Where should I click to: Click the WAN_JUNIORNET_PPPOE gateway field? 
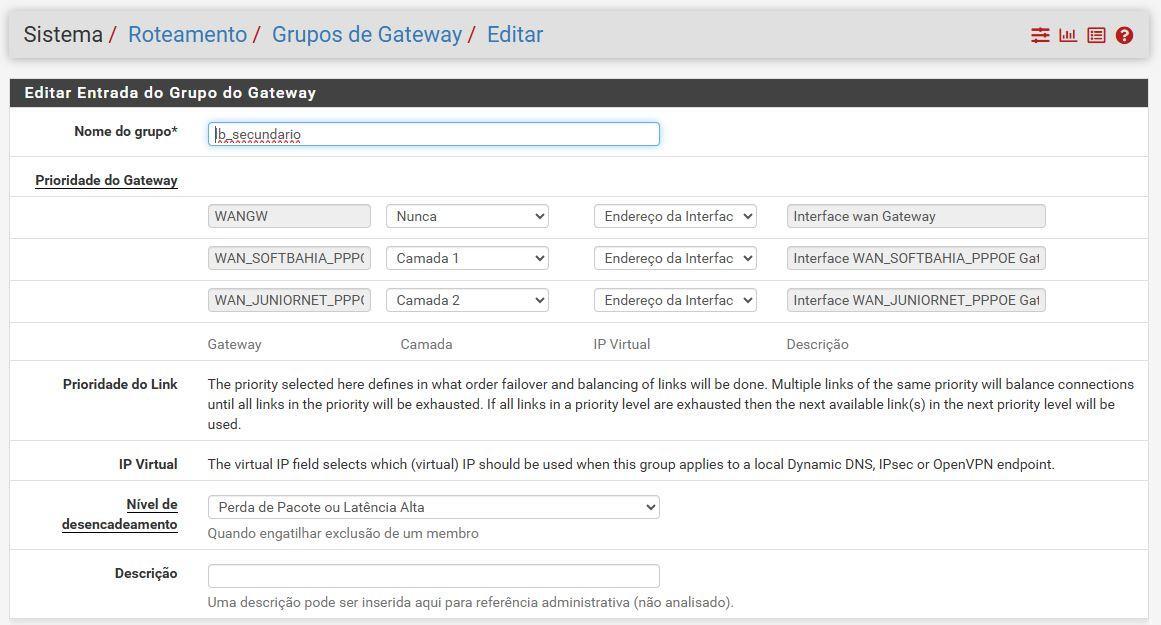tap(290, 300)
